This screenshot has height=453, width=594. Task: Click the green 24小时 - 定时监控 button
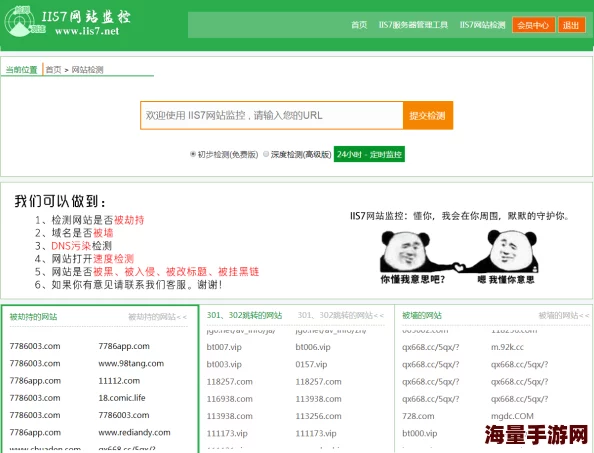click(x=369, y=154)
